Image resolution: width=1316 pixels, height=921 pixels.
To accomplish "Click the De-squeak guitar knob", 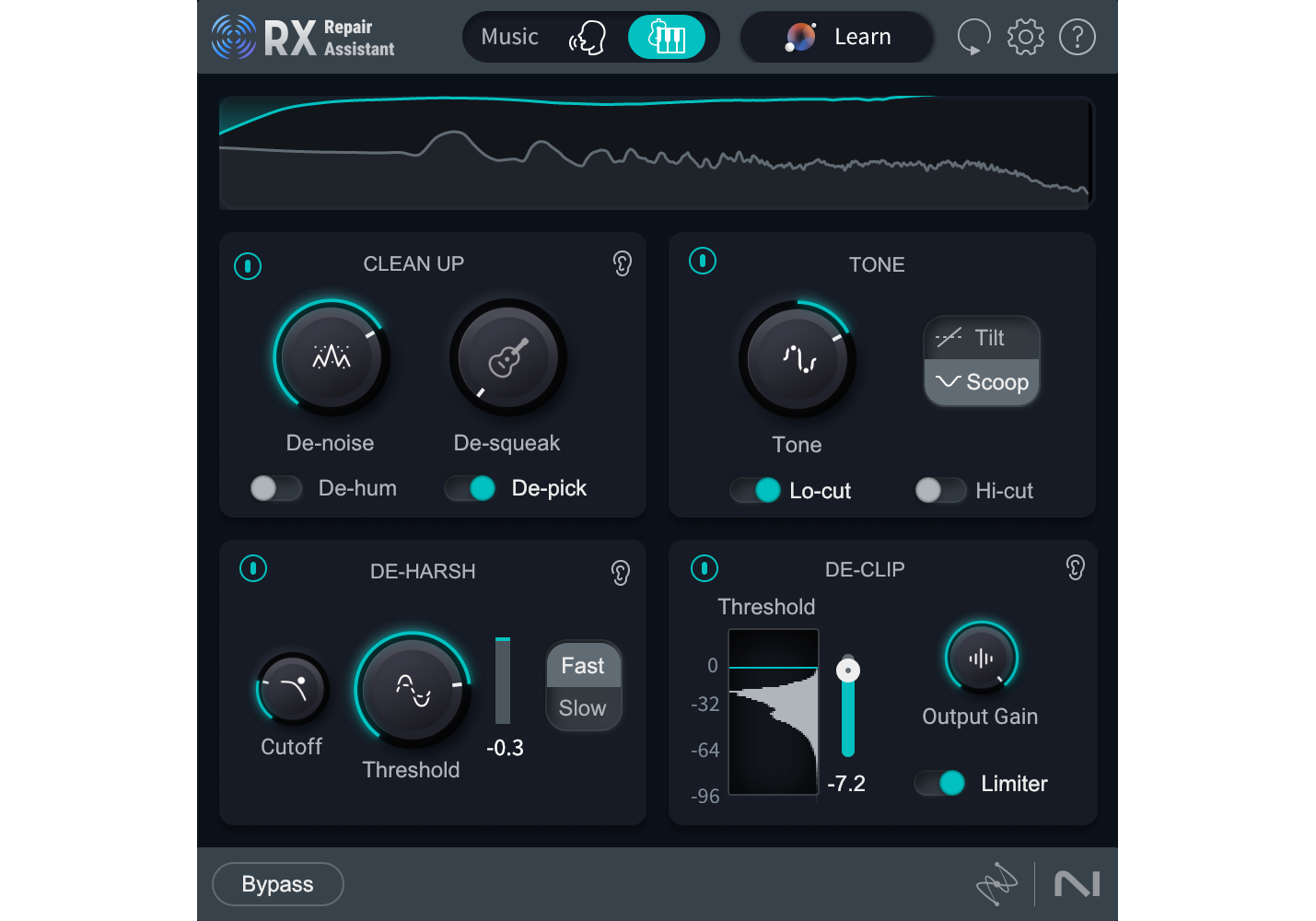I will tap(507, 357).
